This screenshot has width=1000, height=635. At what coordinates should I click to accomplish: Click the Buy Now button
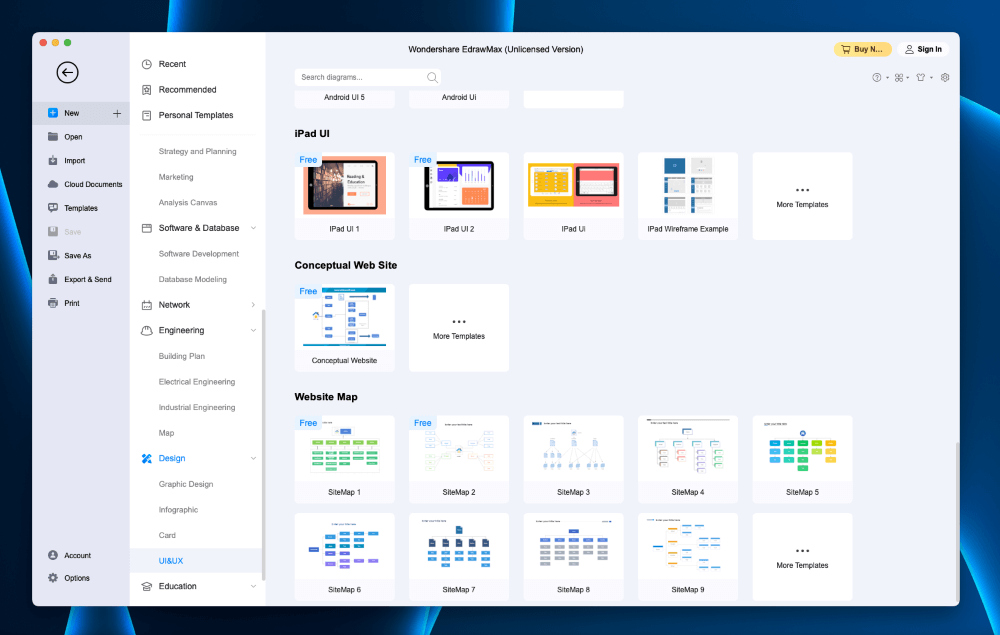coord(862,49)
